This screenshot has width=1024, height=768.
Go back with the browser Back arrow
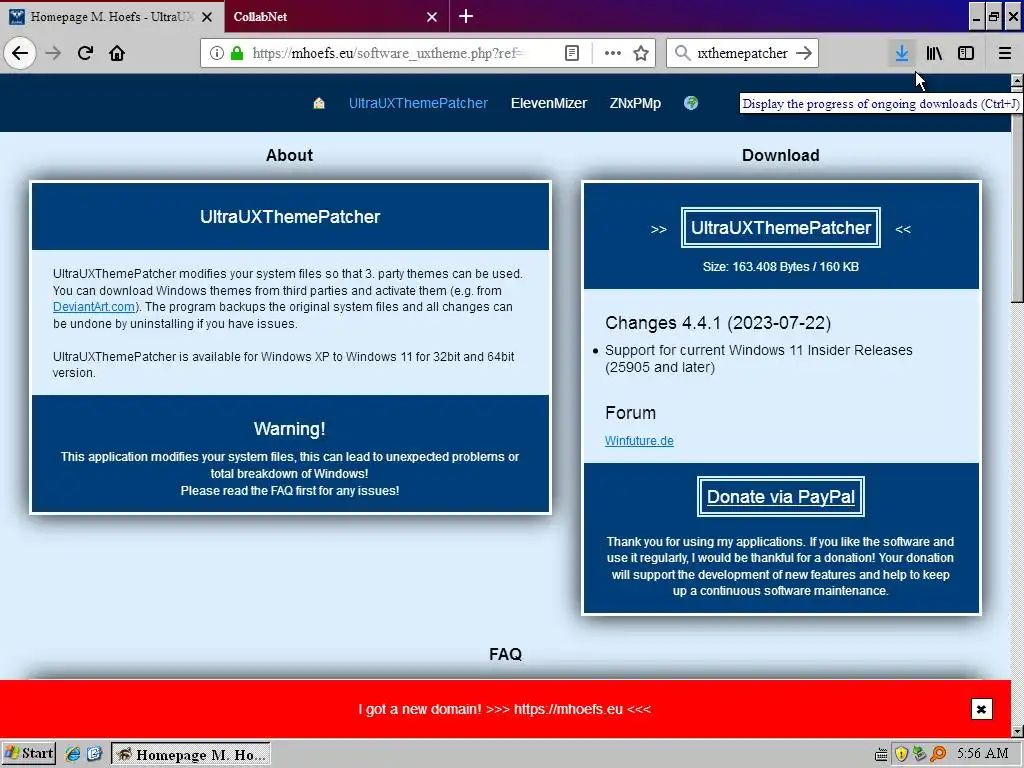coord(20,53)
